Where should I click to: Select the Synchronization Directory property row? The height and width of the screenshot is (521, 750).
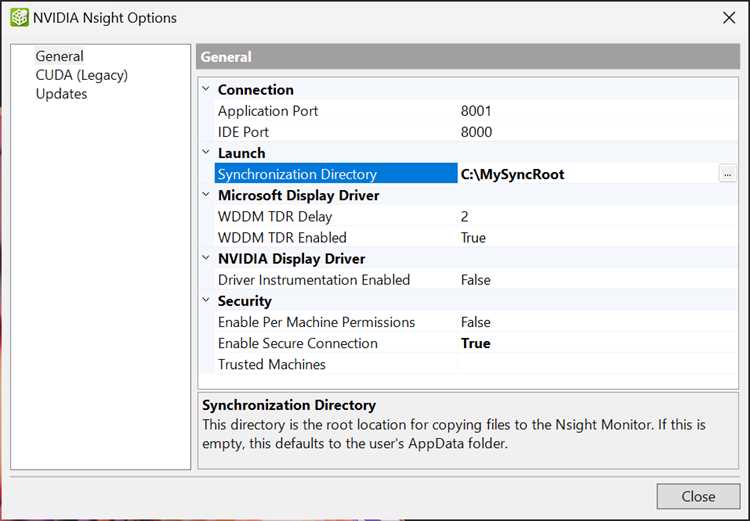(336, 174)
